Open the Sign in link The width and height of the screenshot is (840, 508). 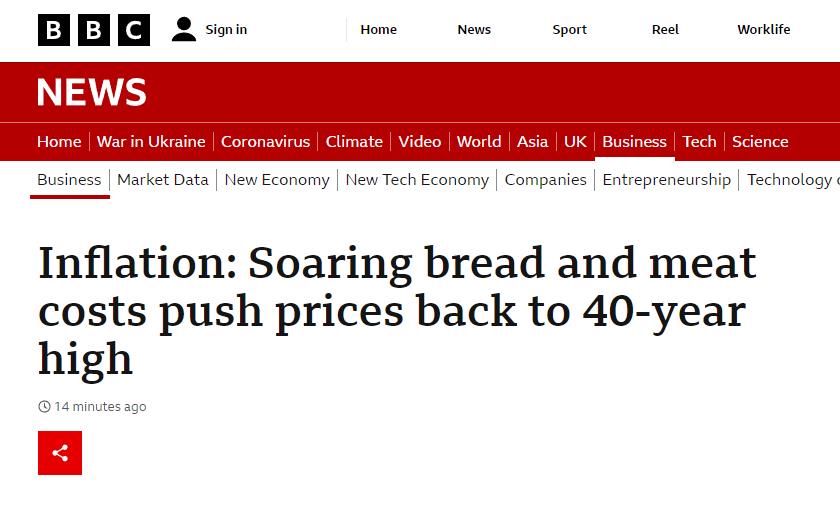click(226, 29)
